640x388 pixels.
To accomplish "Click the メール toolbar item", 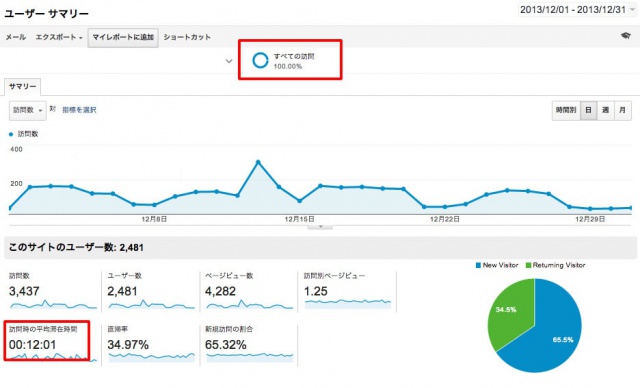I will [x=16, y=37].
